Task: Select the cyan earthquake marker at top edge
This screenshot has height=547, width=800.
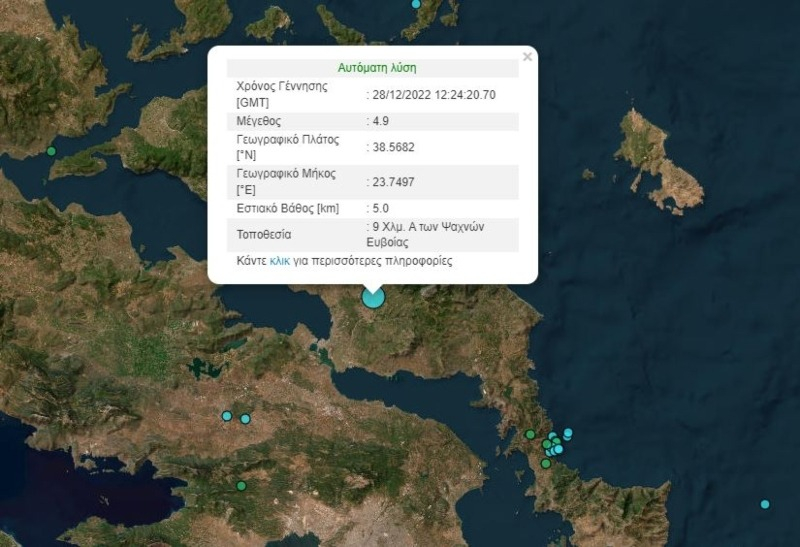Action: [416, 4]
